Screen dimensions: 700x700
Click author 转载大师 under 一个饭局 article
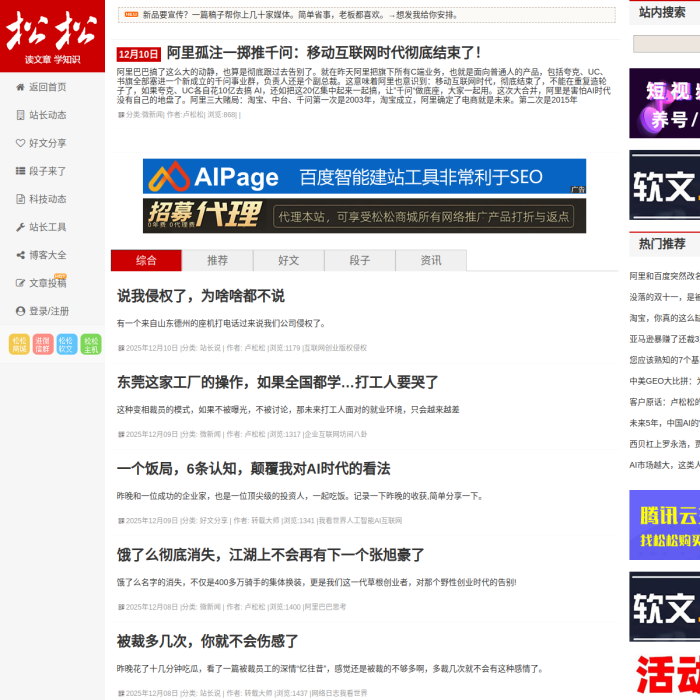[266, 521]
